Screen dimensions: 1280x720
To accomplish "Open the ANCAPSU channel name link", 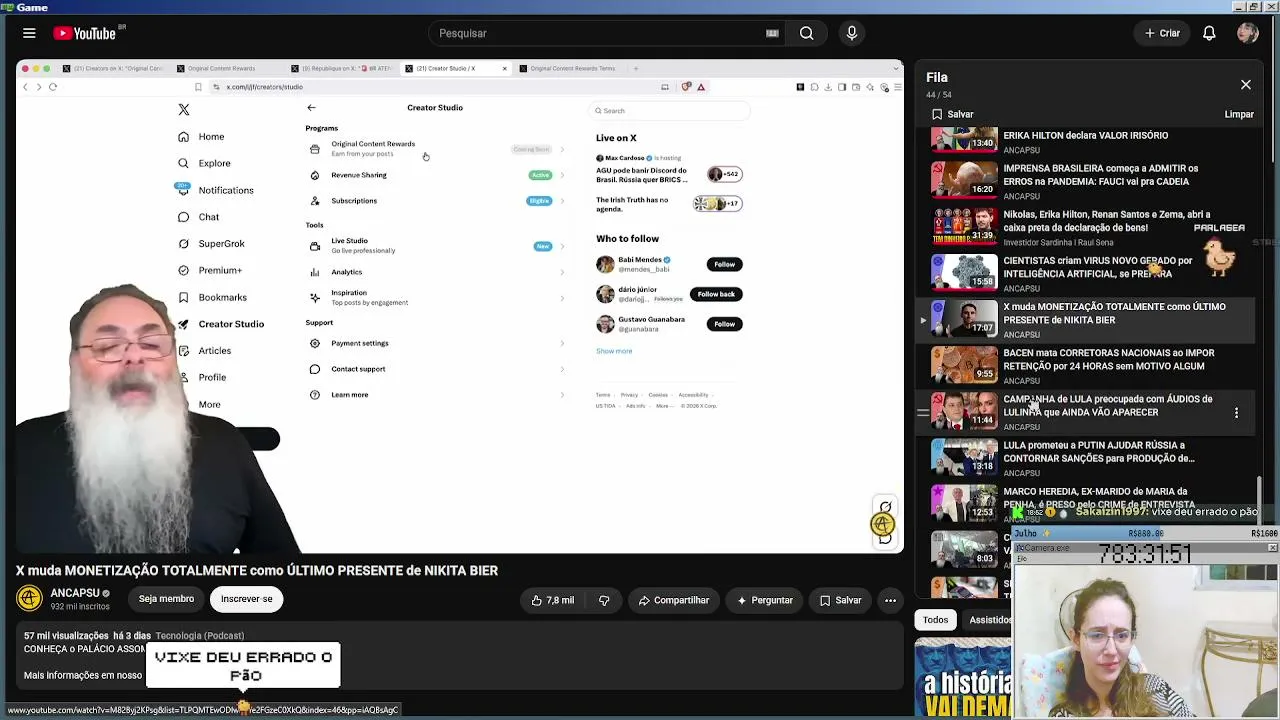I will (x=75, y=593).
